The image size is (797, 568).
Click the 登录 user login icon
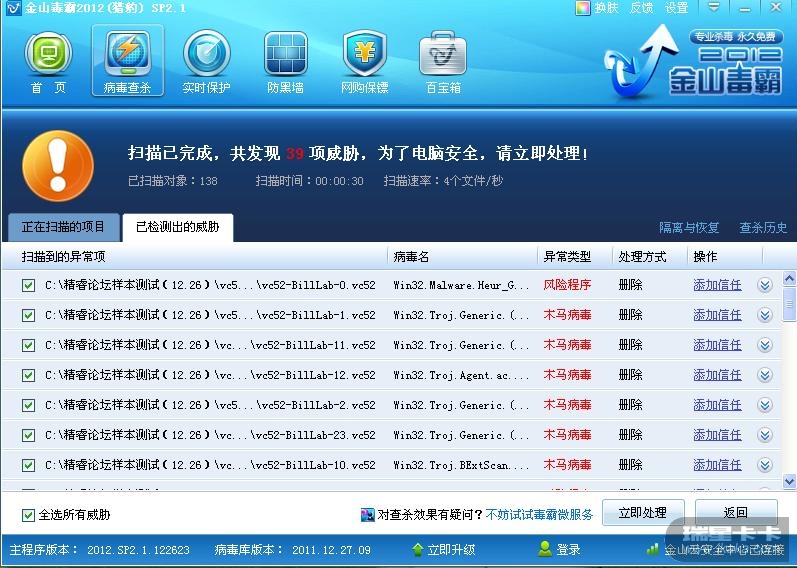tap(544, 549)
